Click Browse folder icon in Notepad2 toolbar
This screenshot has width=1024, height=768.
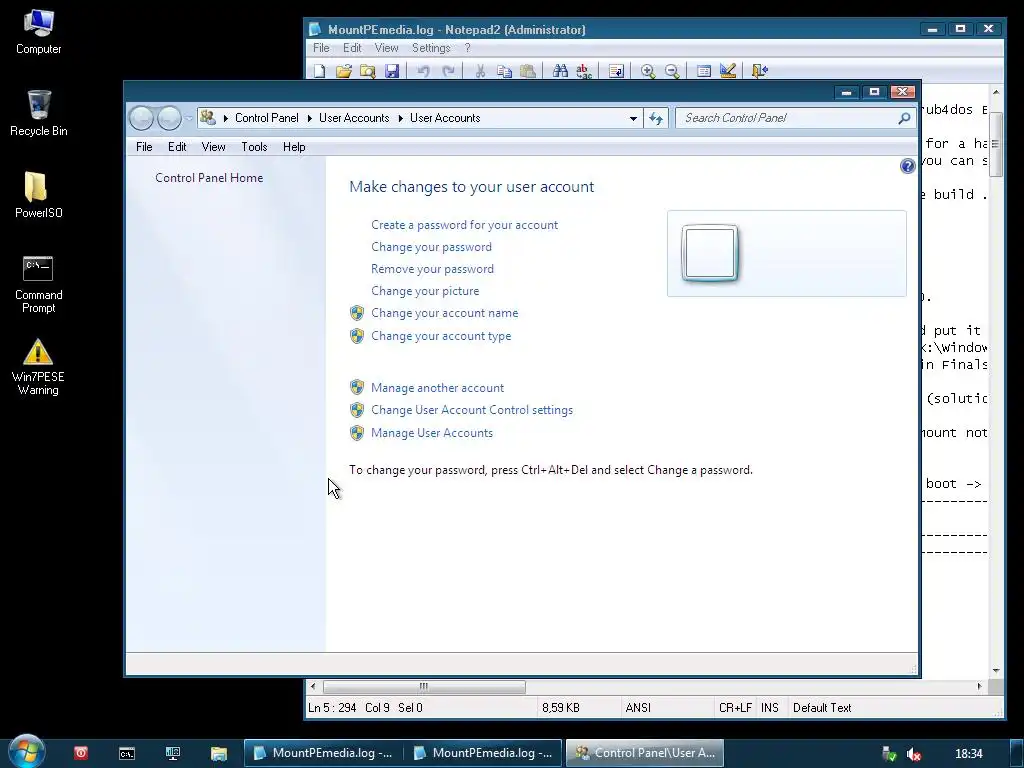pyautogui.click(x=368, y=71)
